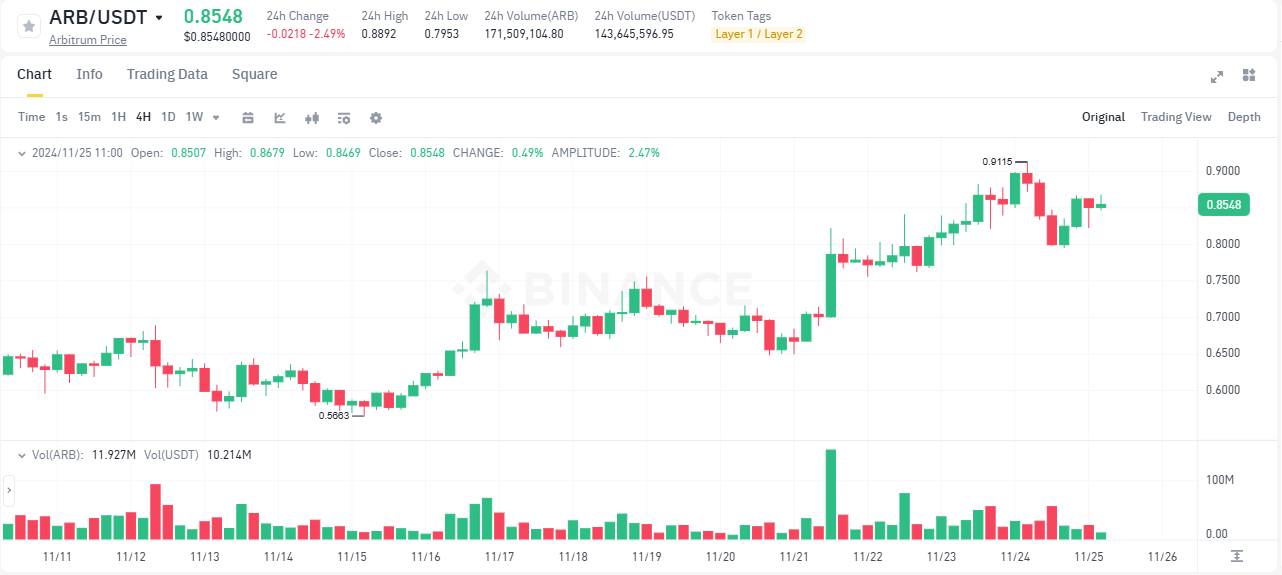Add ARB/USDT to favorites with star icon
This screenshot has height=575, width=1282.
click(29, 26)
